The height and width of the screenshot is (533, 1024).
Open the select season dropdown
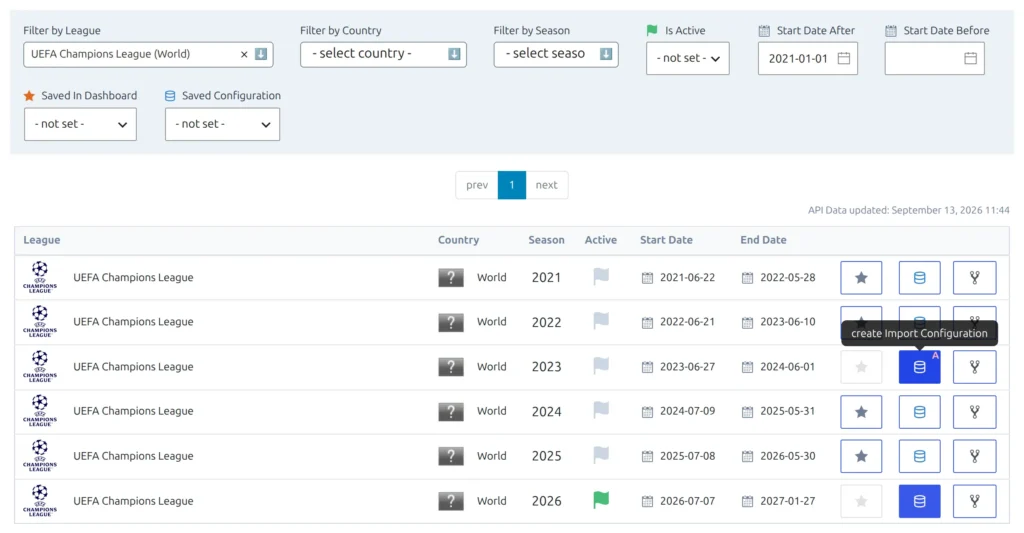(x=556, y=54)
